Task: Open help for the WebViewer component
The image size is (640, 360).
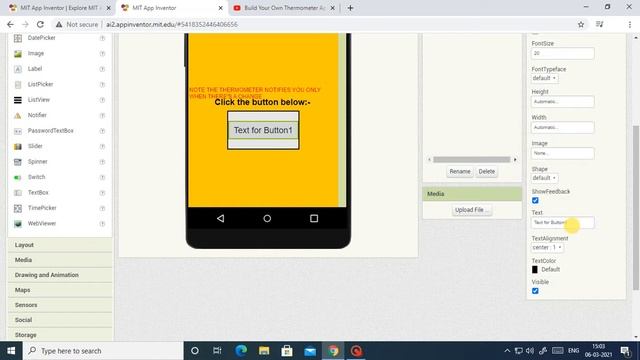Action: pos(102,224)
